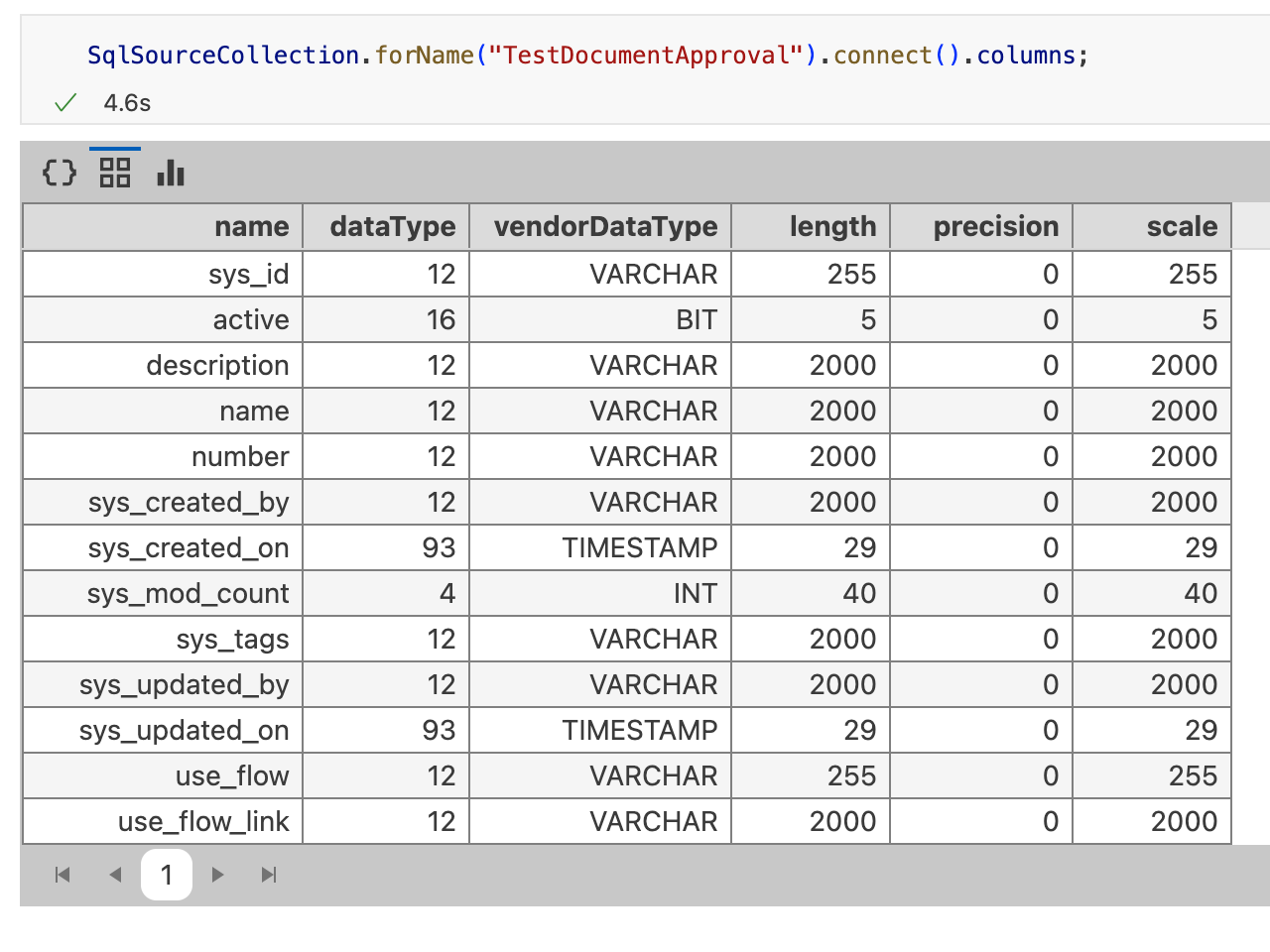Click the green execution success checkmark
Image resolution: width=1270 pixels, height=952 pixels.
[65, 103]
